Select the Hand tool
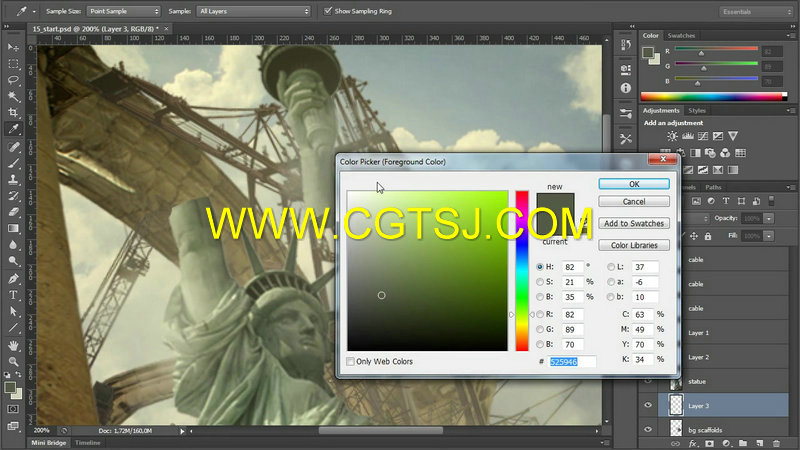 [13, 345]
